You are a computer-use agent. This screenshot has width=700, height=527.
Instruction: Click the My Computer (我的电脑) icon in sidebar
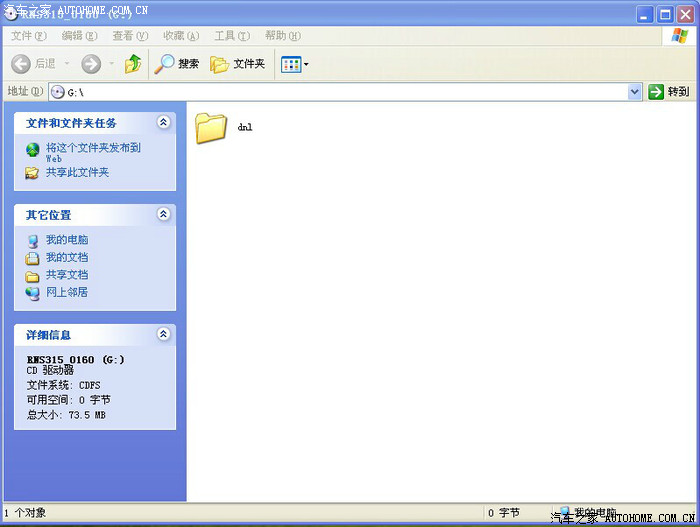33,240
